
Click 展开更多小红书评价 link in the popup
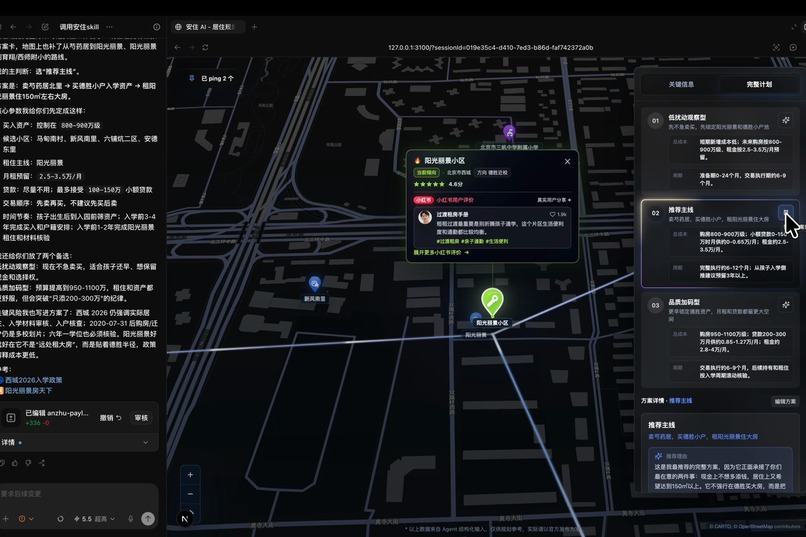point(441,252)
